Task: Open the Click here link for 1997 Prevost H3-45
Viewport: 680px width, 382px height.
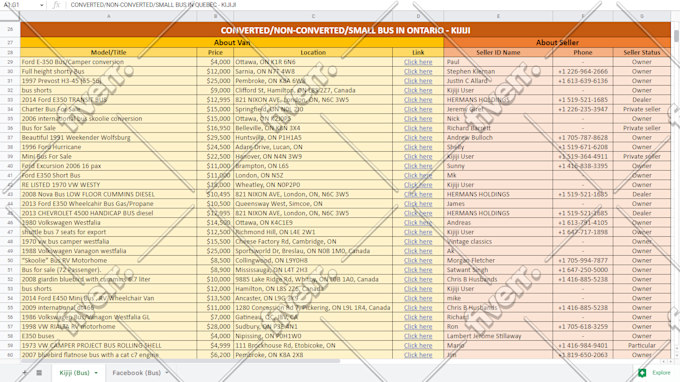Action: pos(418,81)
